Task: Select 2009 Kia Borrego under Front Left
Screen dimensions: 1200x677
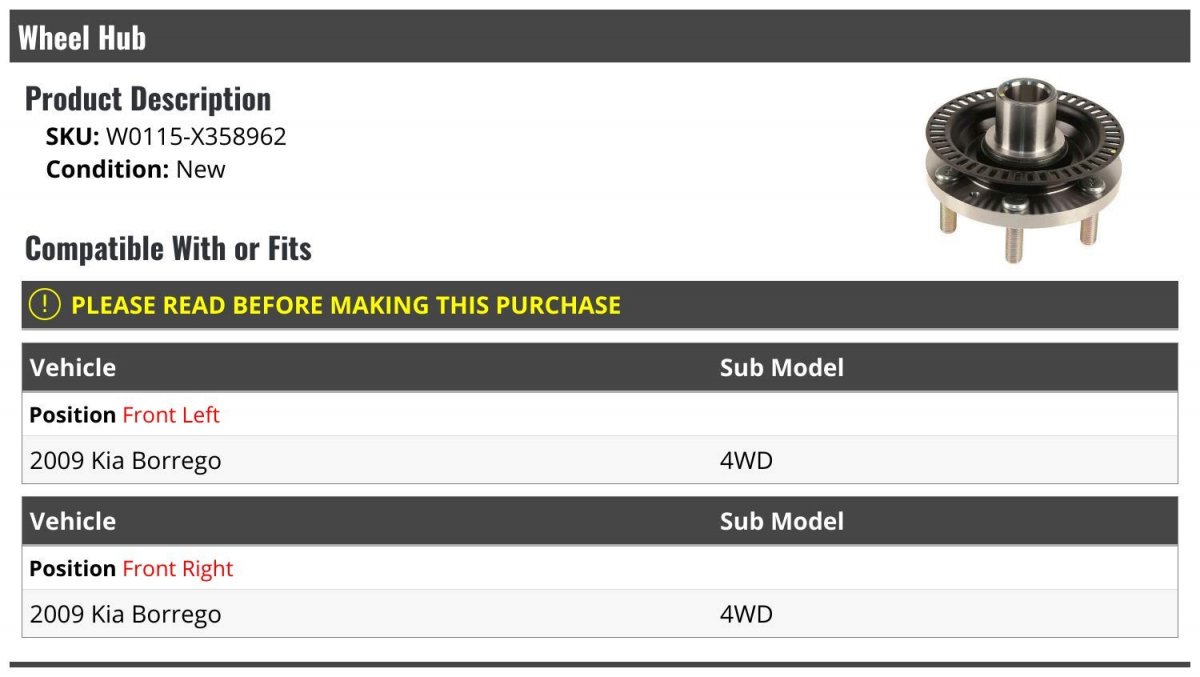Action: (x=126, y=461)
